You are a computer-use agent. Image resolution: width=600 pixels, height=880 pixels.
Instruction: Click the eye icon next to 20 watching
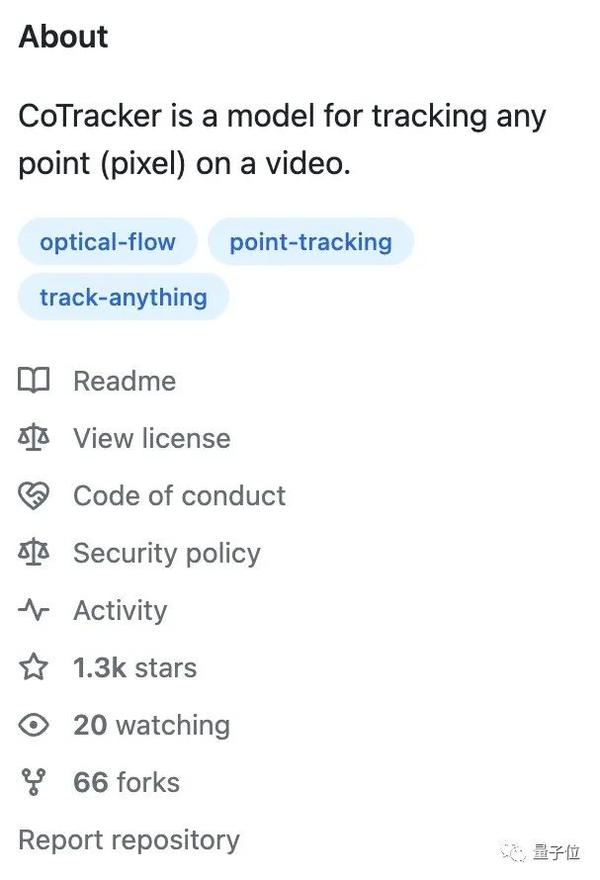33,726
